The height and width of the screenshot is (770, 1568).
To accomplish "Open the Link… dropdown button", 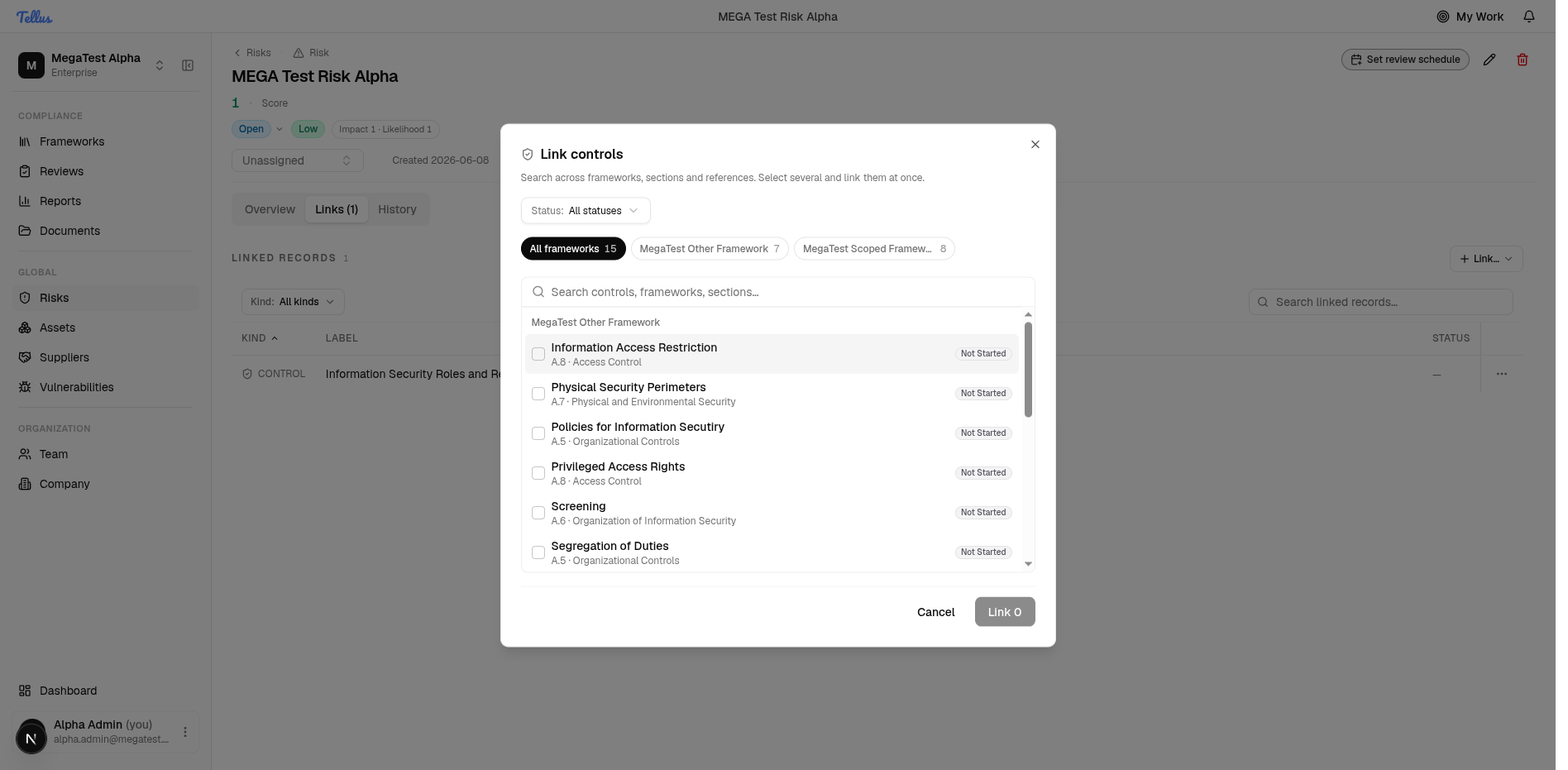I will click(1486, 259).
